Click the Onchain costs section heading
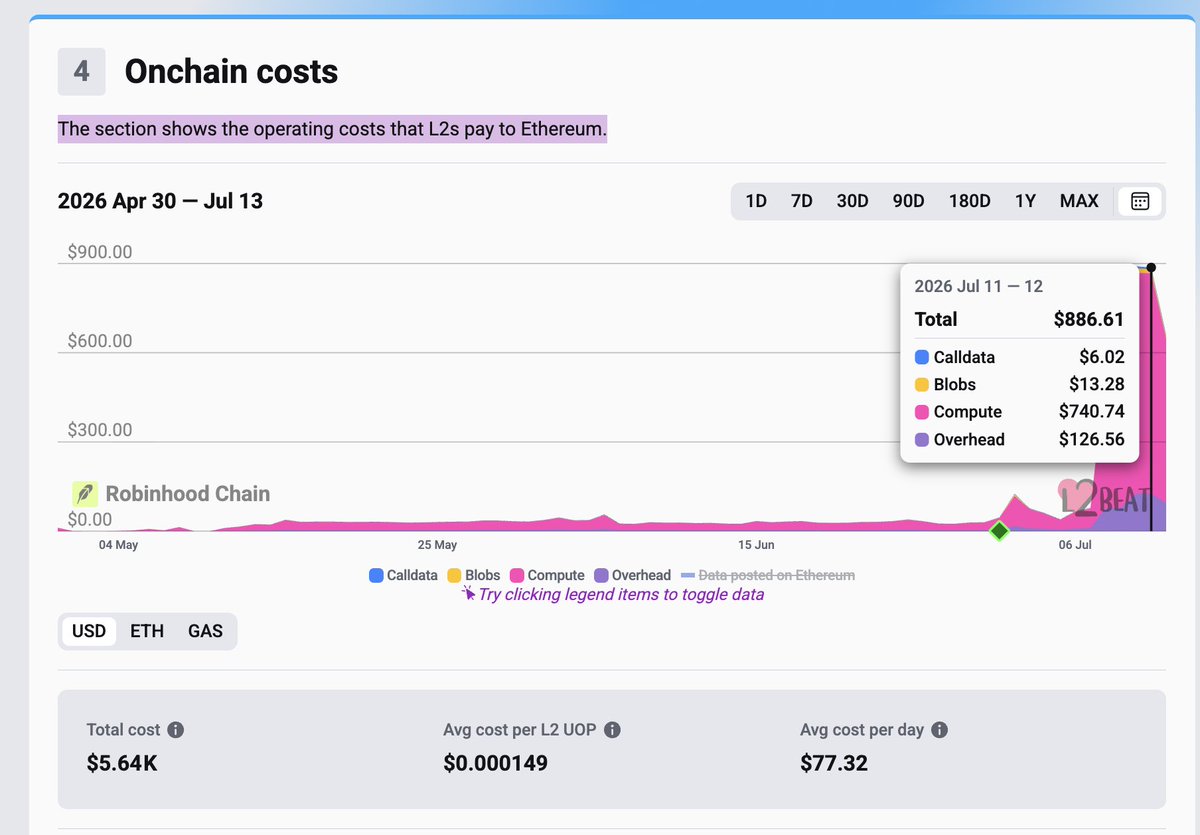 [231, 72]
